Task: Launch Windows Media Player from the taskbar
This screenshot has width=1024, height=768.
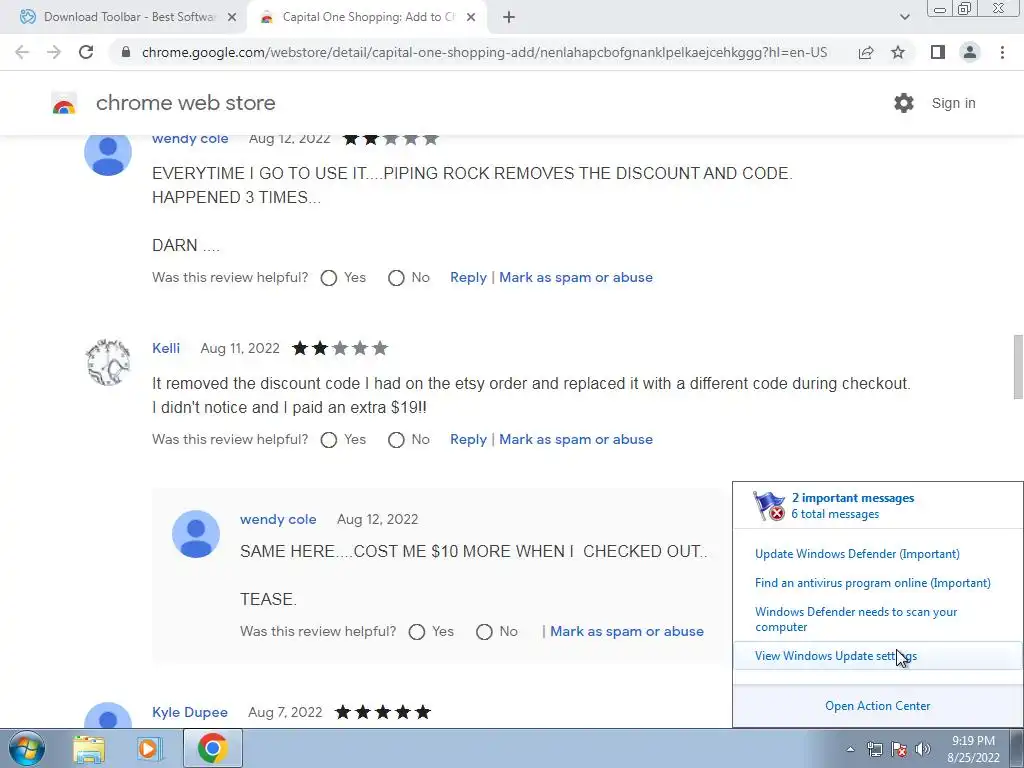Action: (x=148, y=748)
